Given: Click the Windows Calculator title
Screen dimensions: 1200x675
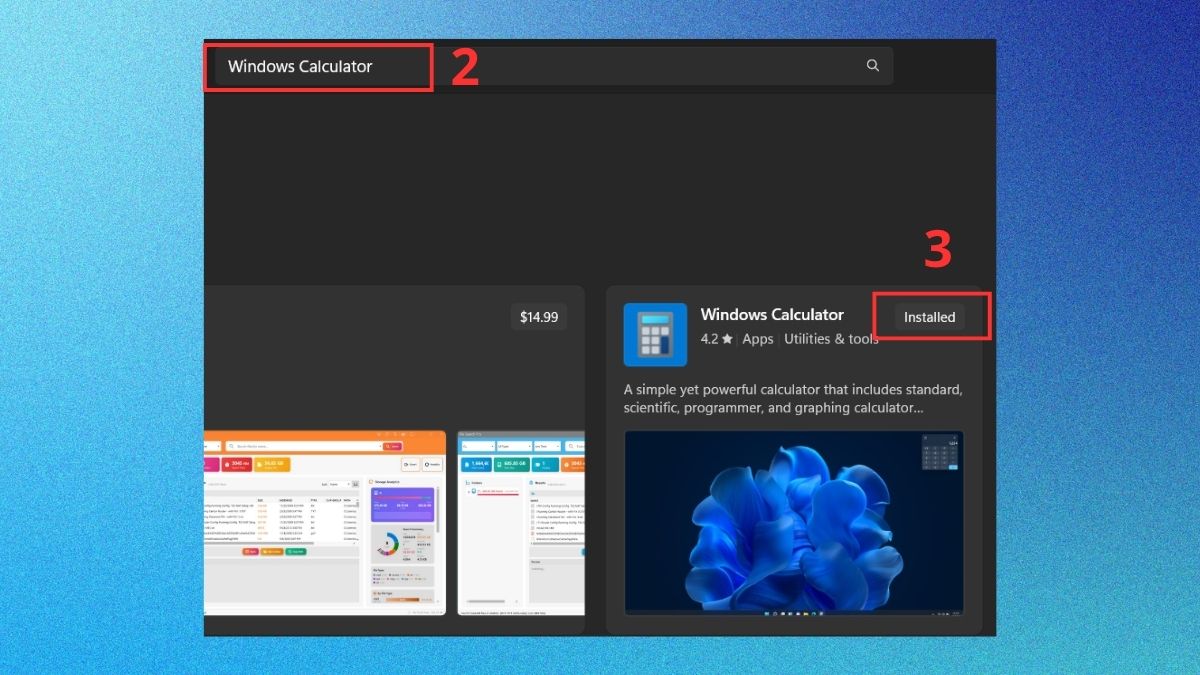Looking at the screenshot, I should [x=772, y=314].
